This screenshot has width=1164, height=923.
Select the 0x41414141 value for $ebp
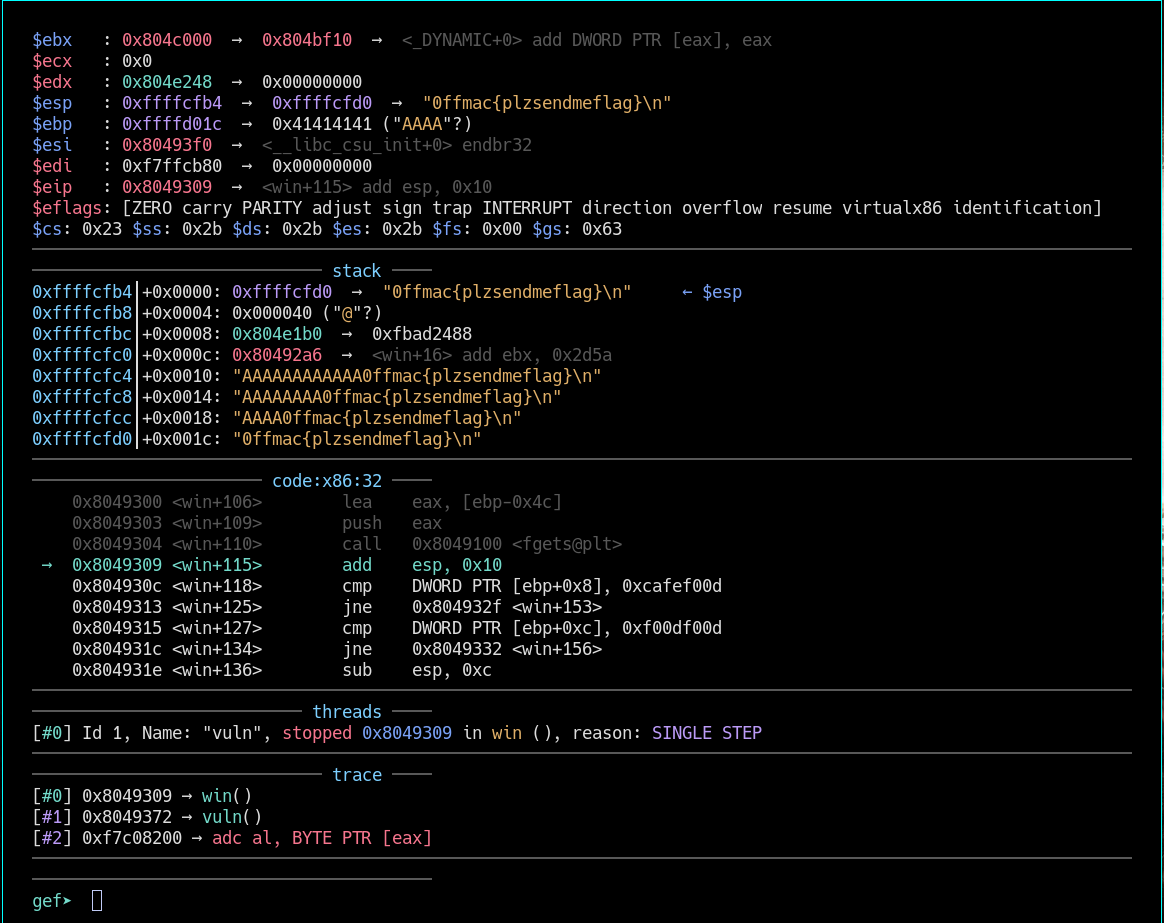(x=321, y=124)
